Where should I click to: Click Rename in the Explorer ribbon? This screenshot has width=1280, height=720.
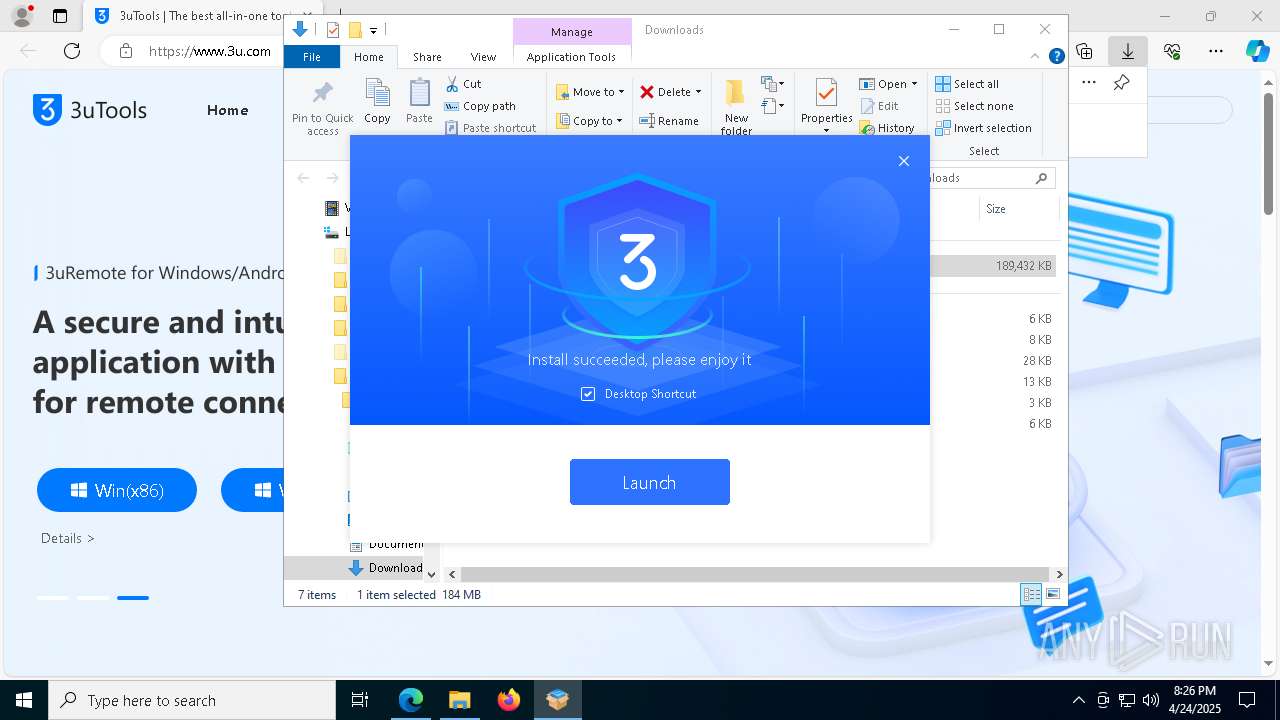point(669,121)
